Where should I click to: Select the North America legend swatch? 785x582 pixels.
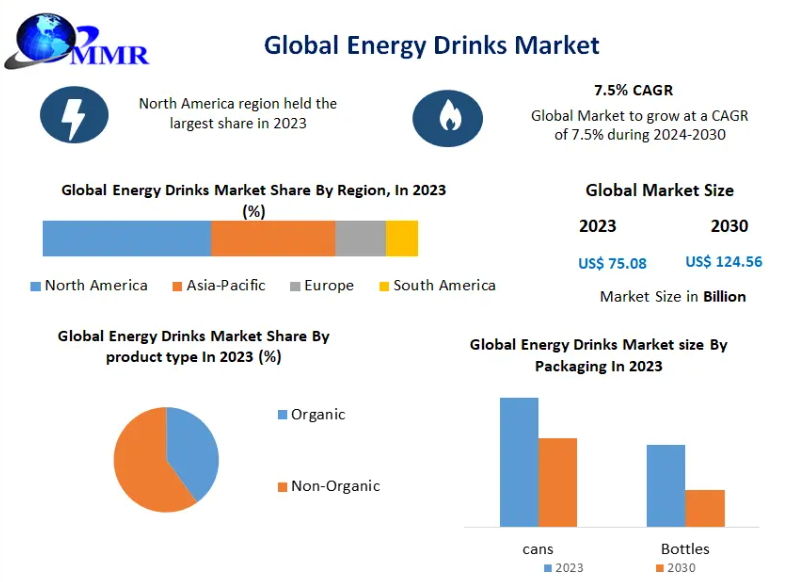click(x=36, y=286)
